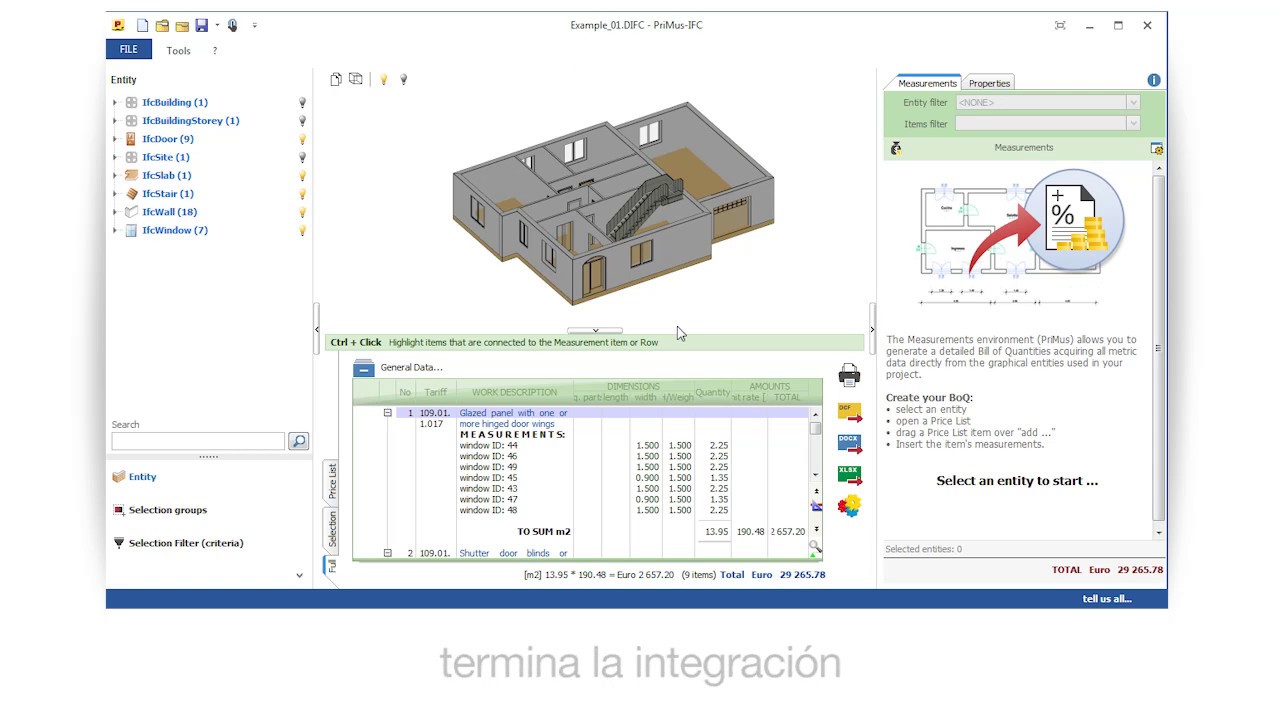The height and width of the screenshot is (720, 1280).
Task: Toggle visibility bulb for IfcBuilding
Action: (x=302, y=102)
